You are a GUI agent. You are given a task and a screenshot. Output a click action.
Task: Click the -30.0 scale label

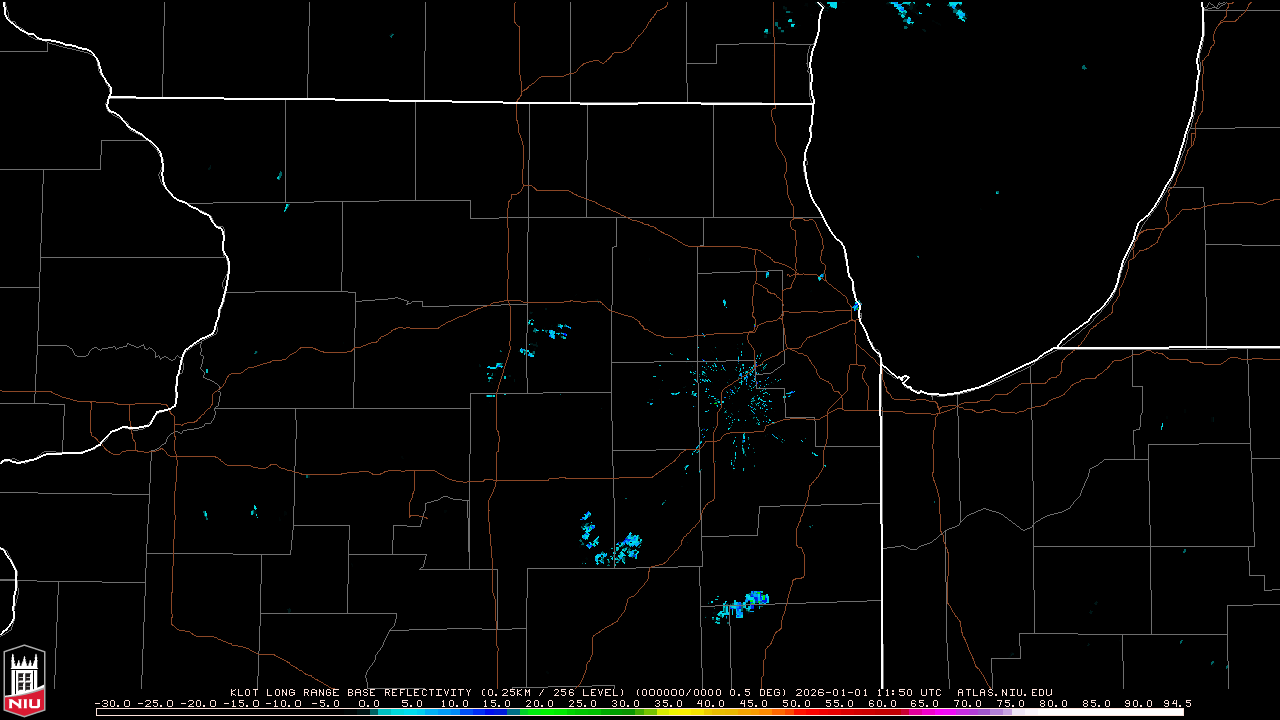(112, 703)
